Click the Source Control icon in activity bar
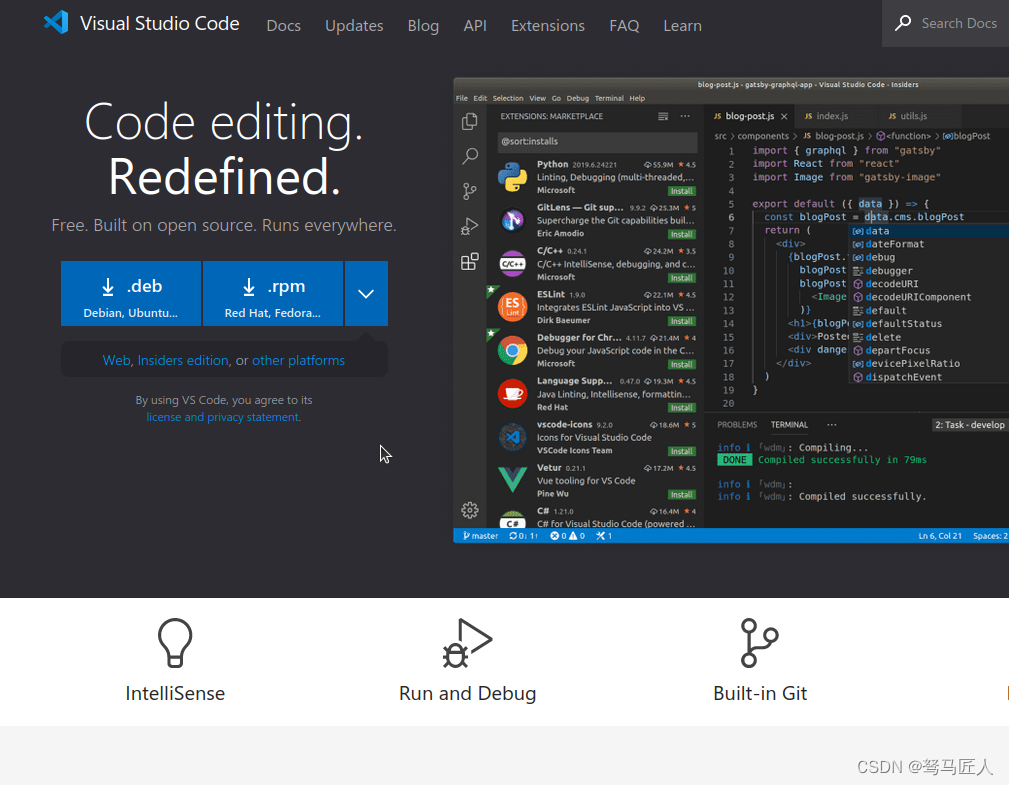 (x=470, y=191)
